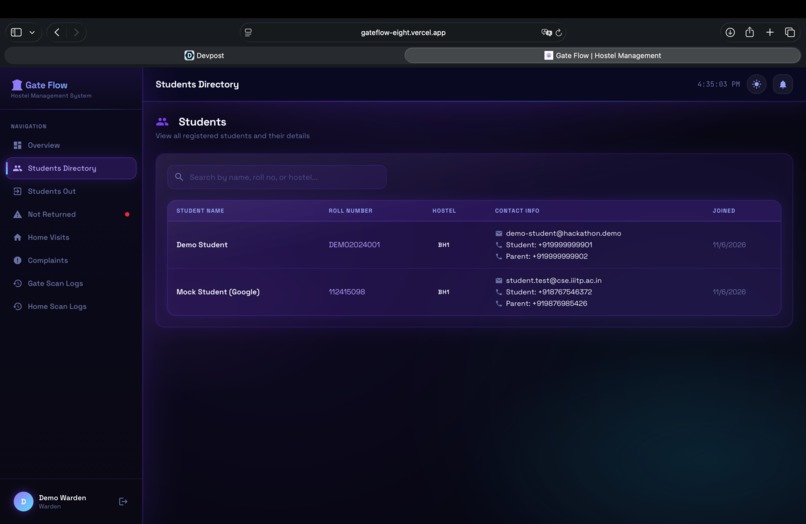The height and width of the screenshot is (524, 806).
Task: Click the Joined column header
Action: pos(724,211)
